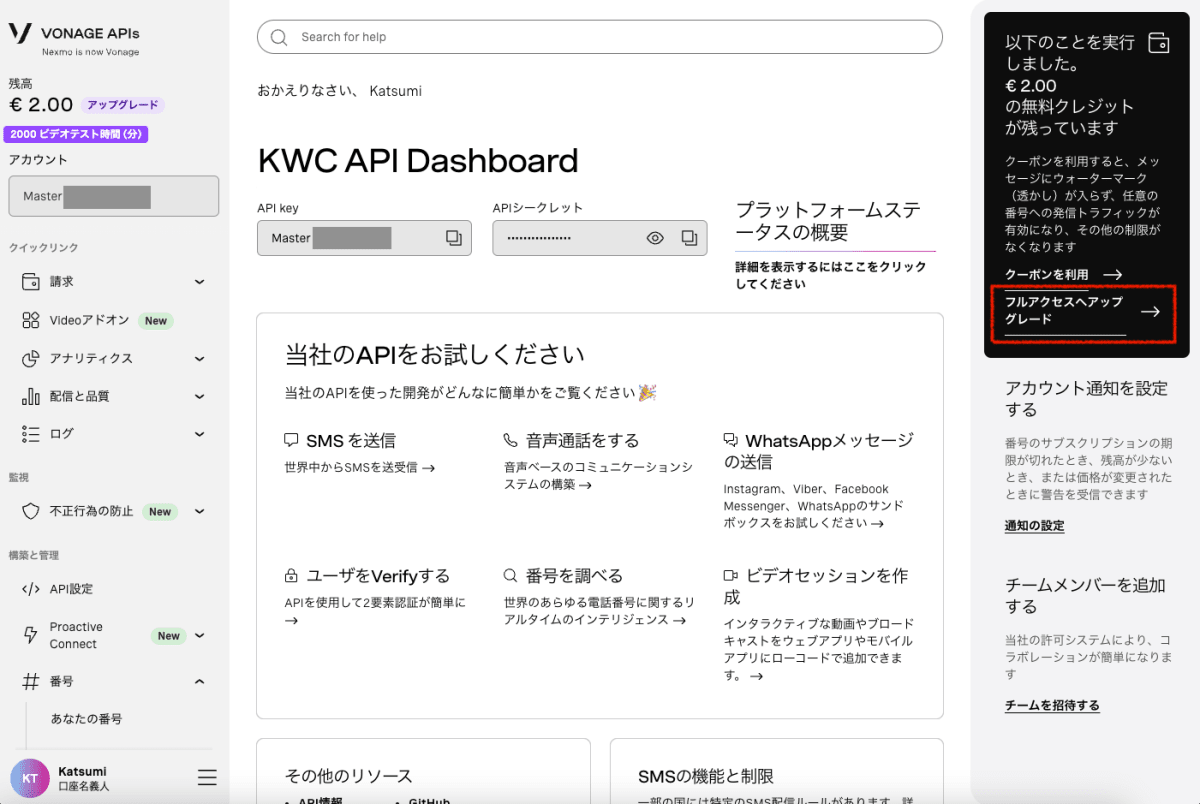1200x804 pixels.
Task: Reveal API secret with the eye icon
Action: (655, 238)
